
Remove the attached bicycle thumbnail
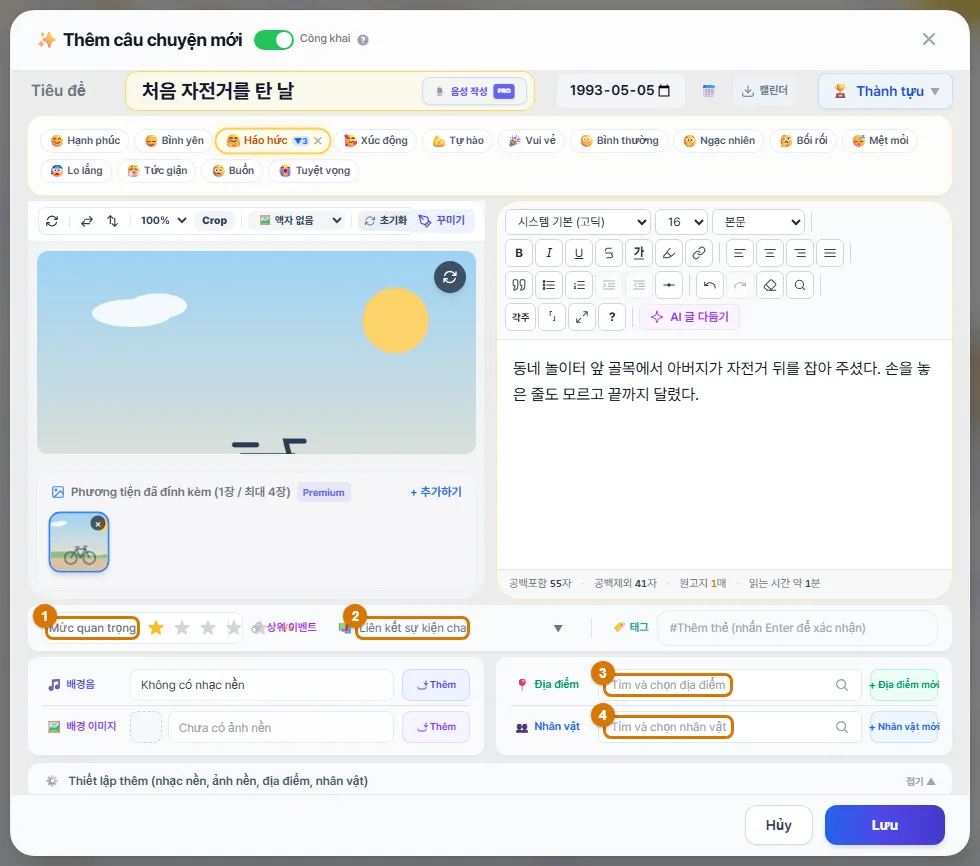click(x=98, y=524)
